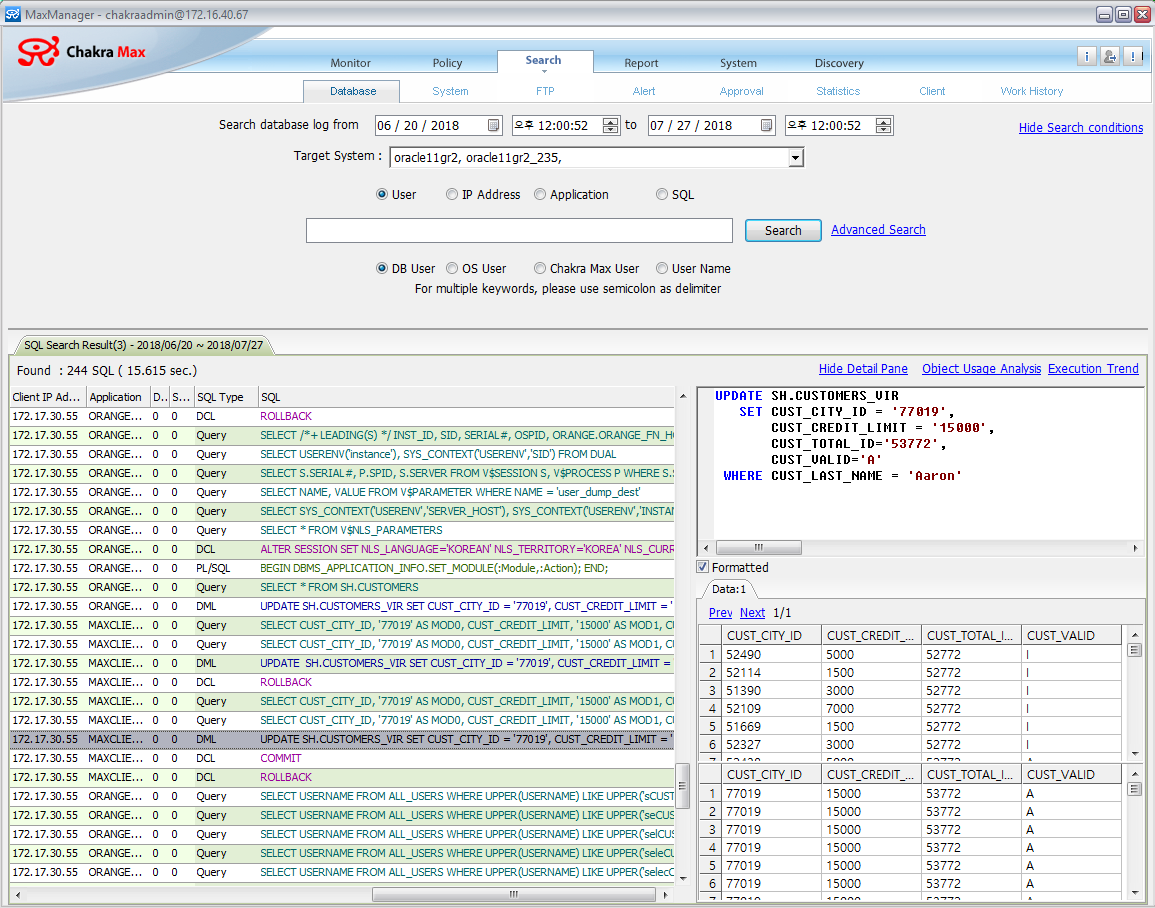Click the CUST_CITY_ID header in upper data grid
Image resolution: width=1155 pixels, height=908 pixels.
(x=771, y=636)
